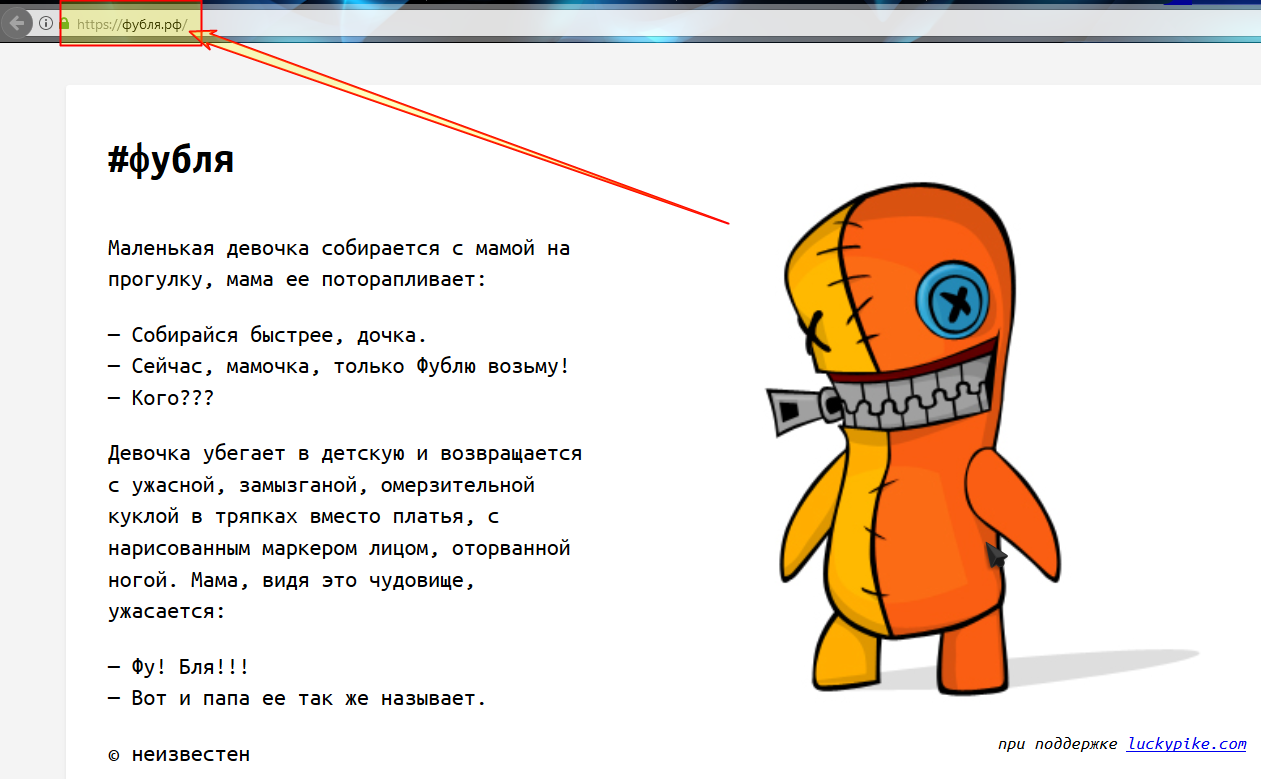Open the luckypike.com link
The image size is (1261, 779).
click(x=1186, y=743)
